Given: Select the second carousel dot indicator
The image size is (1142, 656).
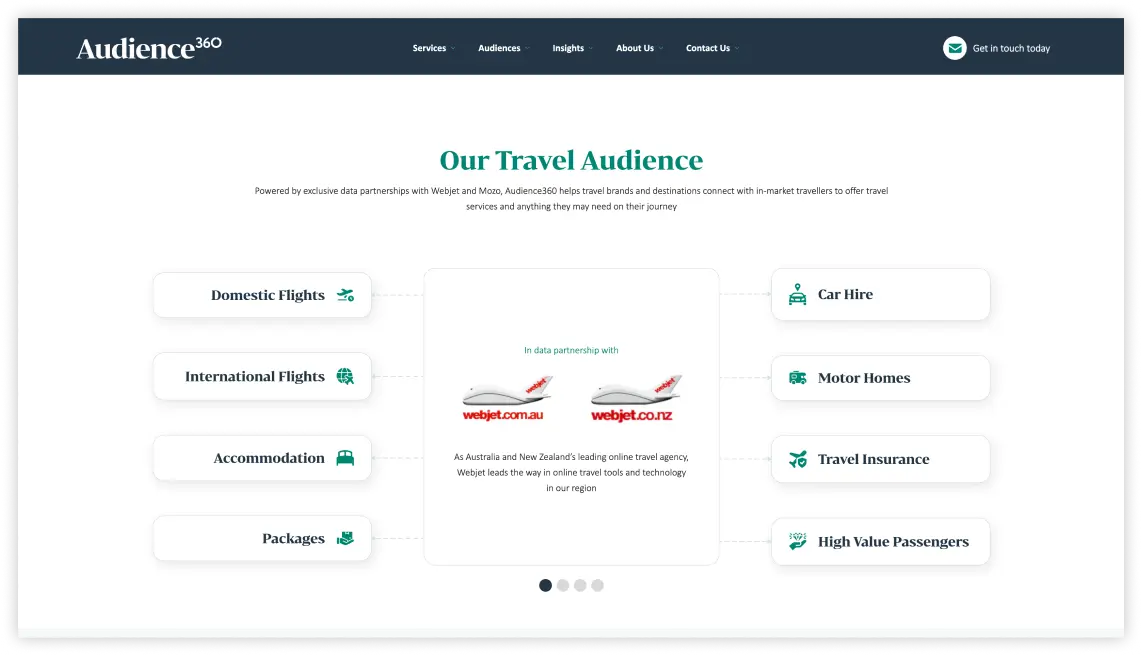Looking at the screenshot, I should tap(562, 585).
